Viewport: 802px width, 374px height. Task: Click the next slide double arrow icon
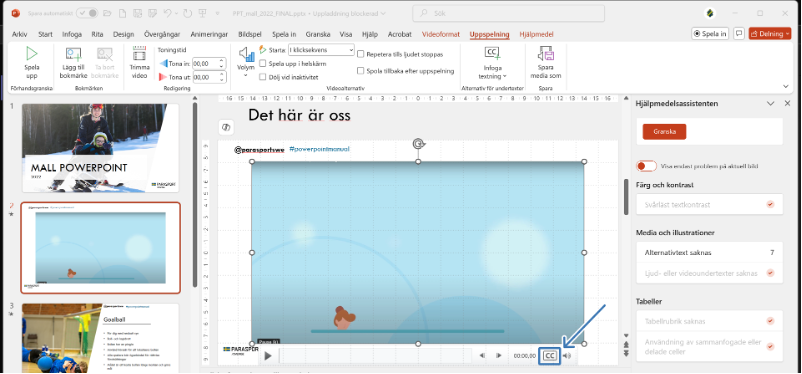[627, 353]
